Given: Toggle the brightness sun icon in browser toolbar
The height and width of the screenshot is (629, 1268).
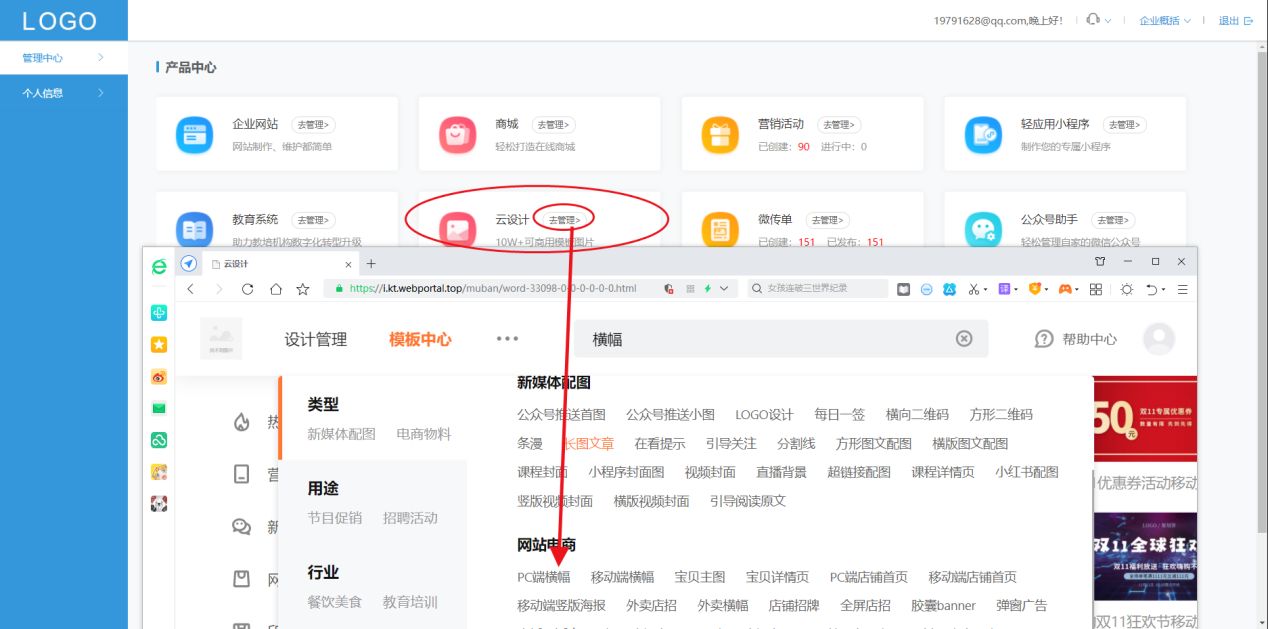Looking at the screenshot, I should (x=1126, y=289).
